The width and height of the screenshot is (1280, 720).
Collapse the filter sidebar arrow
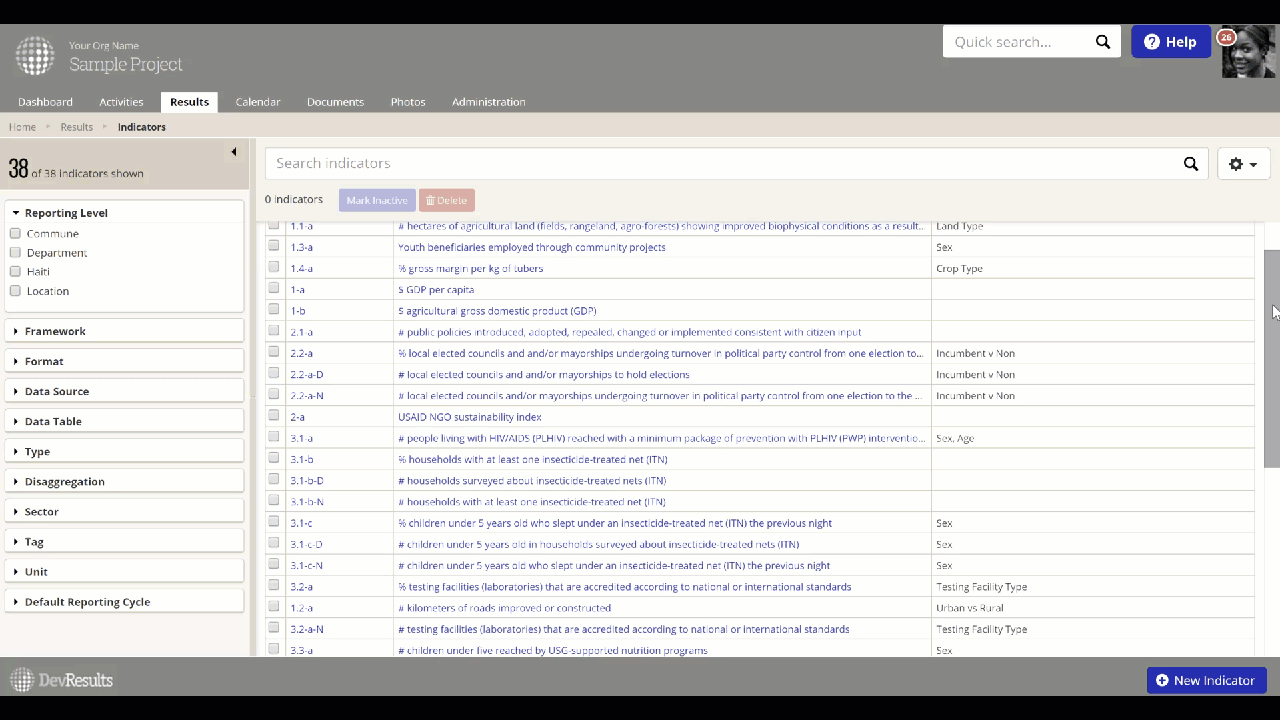[x=234, y=152]
